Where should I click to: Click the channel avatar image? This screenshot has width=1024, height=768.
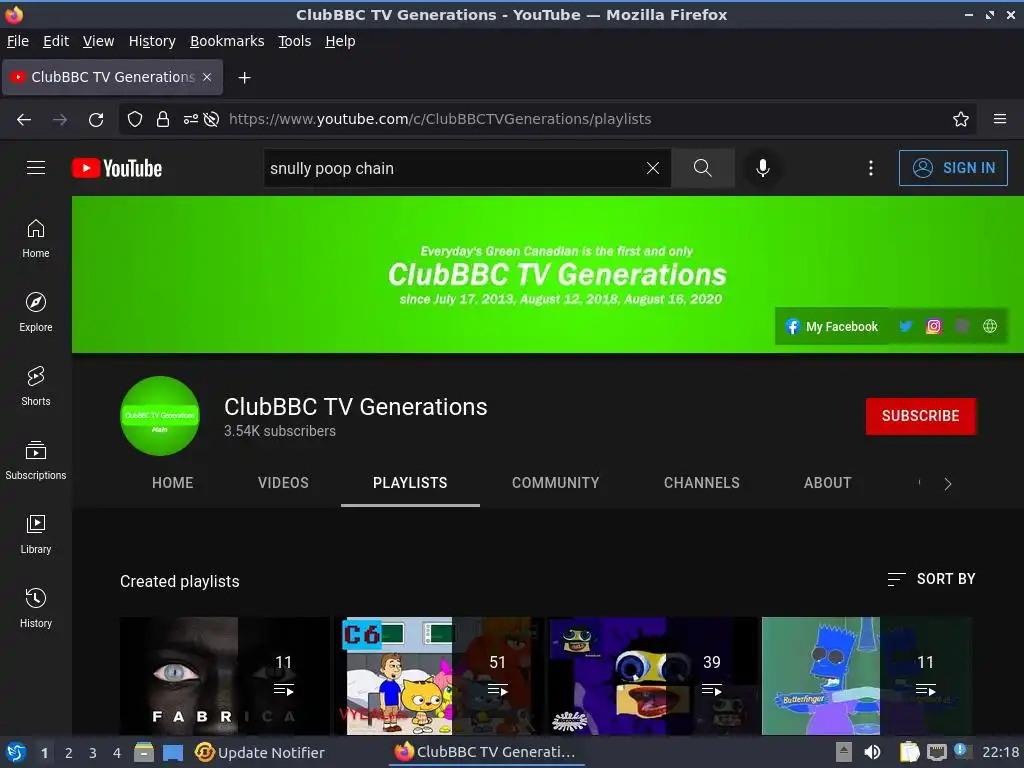[160, 415]
